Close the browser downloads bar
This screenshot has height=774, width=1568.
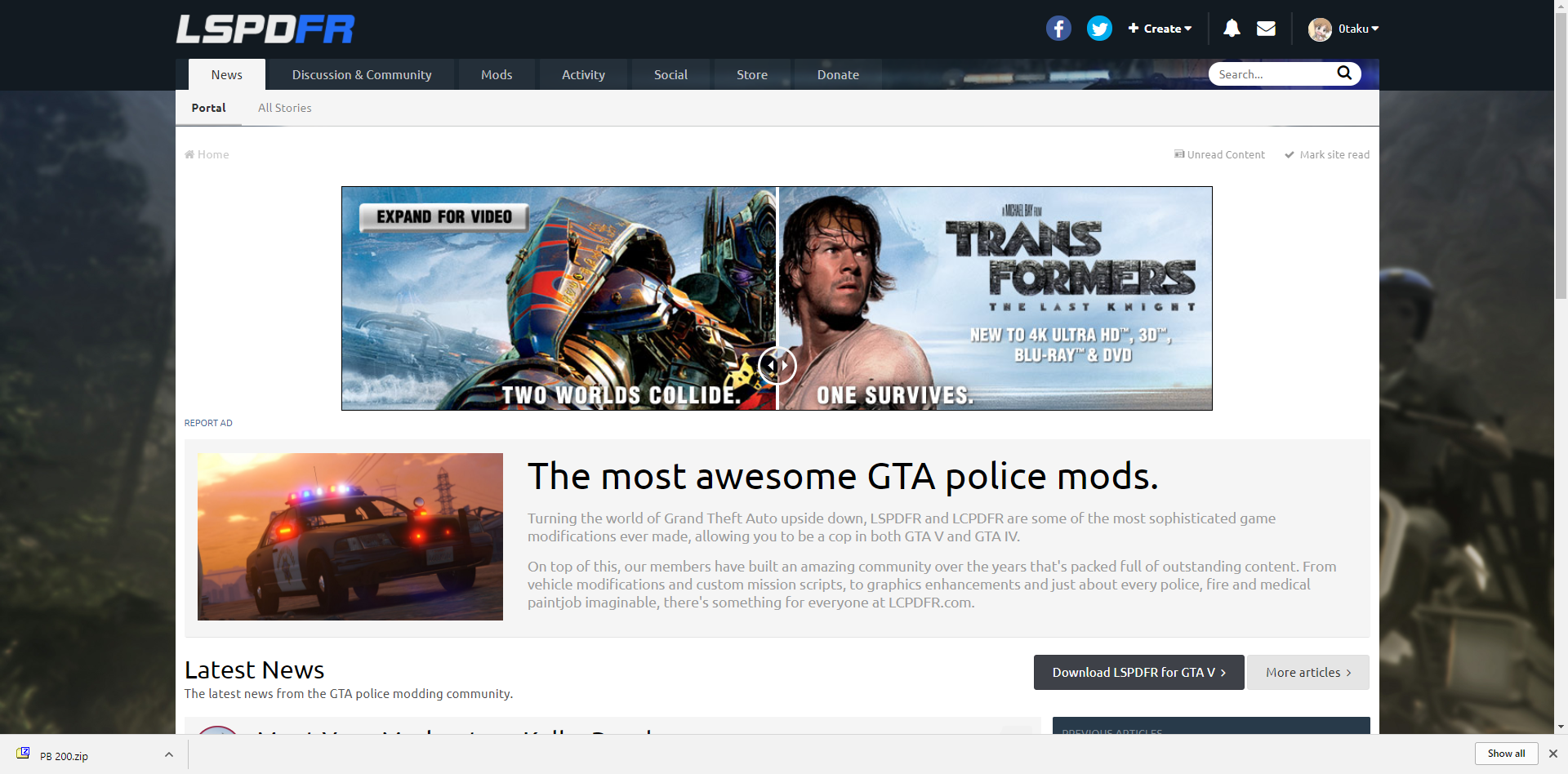tap(1553, 754)
